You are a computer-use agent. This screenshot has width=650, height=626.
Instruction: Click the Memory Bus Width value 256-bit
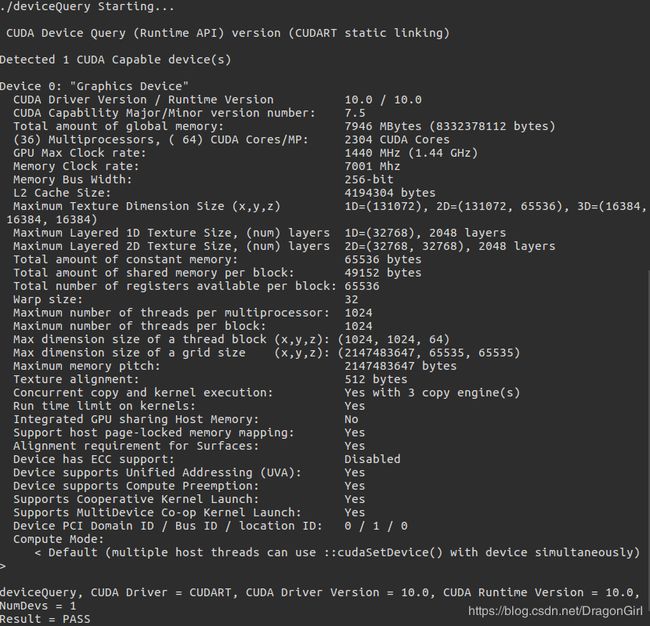369,180
